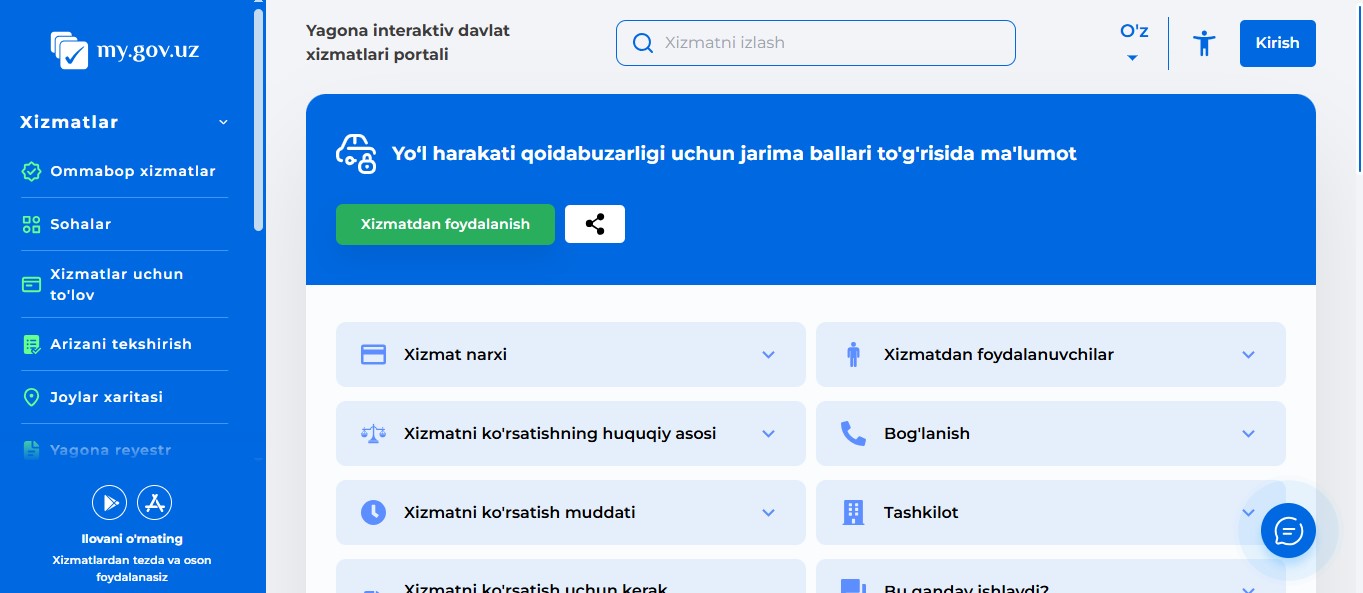Click the my.gov.uz logo

tap(125, 48)
